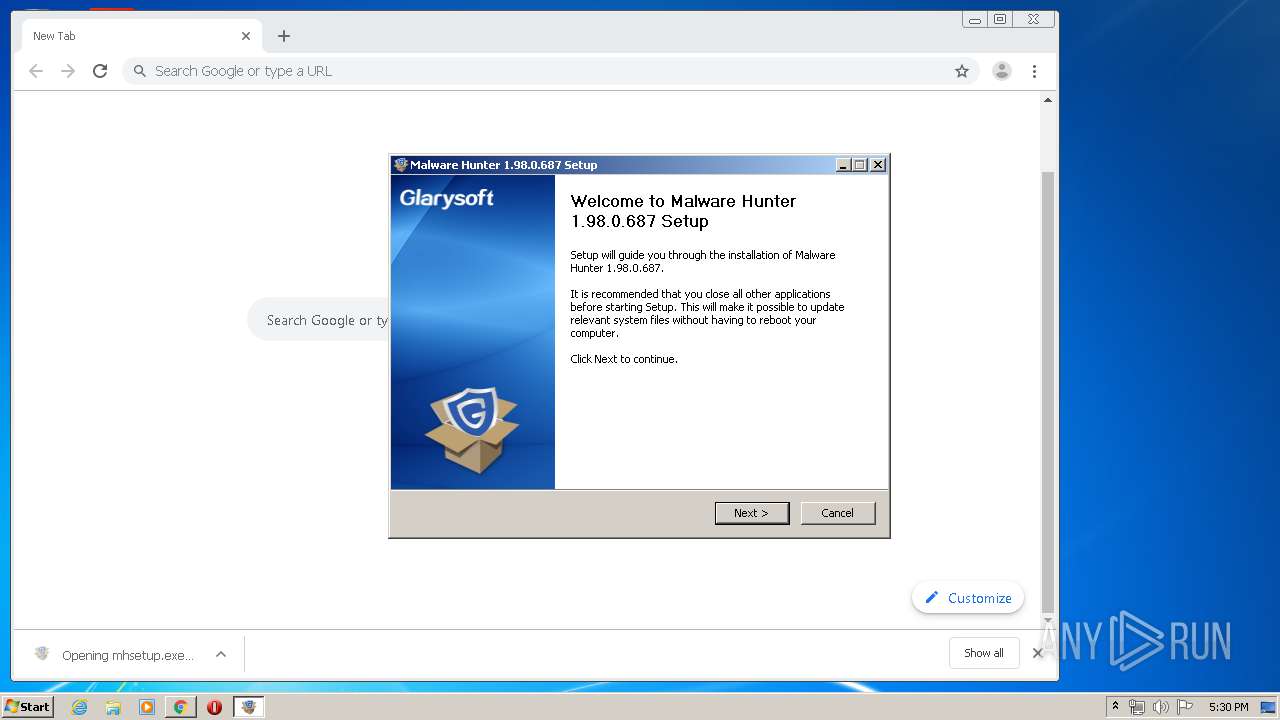Viewport: 1280px width, 720px height.
Task: Open Customize on New Tab page
Action: tap(968, 598)
